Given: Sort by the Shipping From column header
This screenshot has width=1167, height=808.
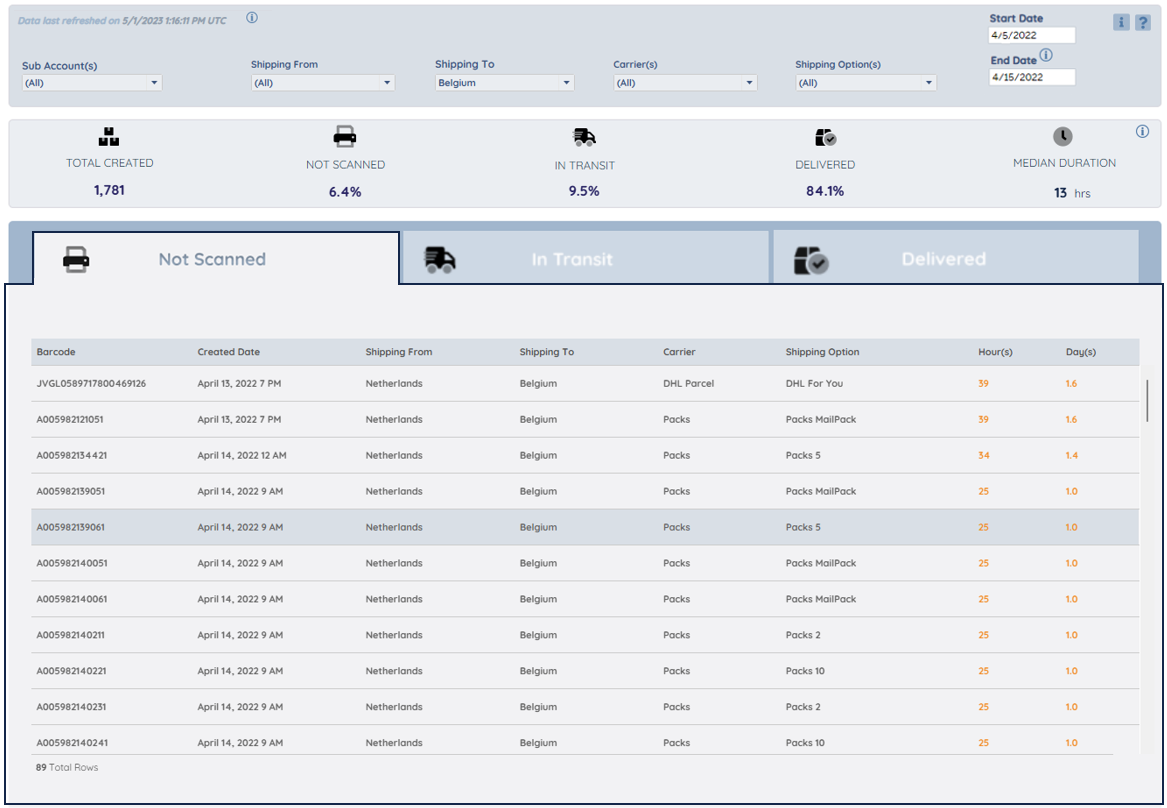Looking at the screenshot, I should coord(398,352).
